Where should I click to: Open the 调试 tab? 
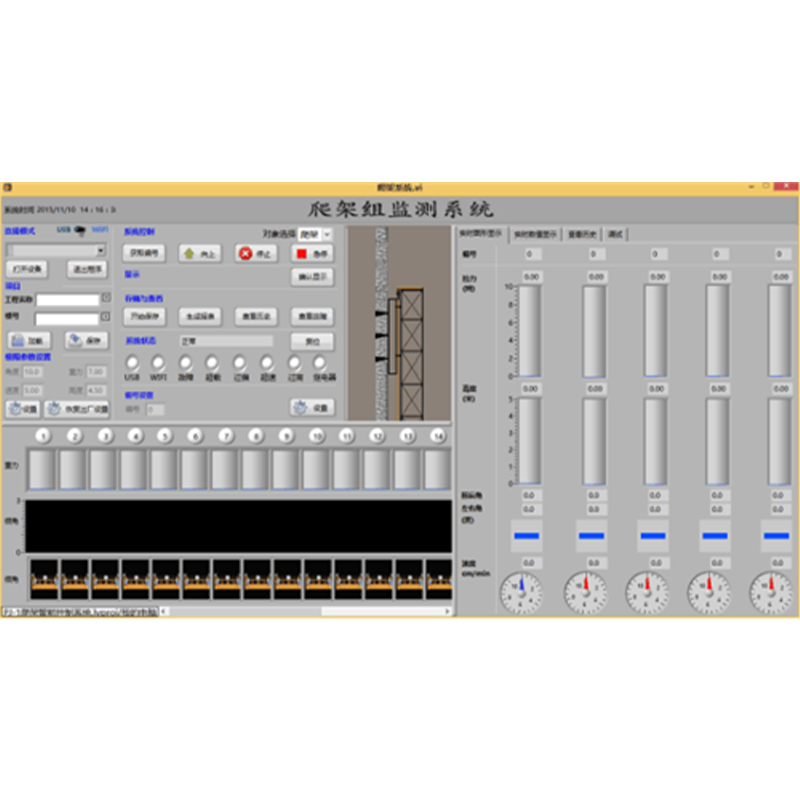point(615,234)
